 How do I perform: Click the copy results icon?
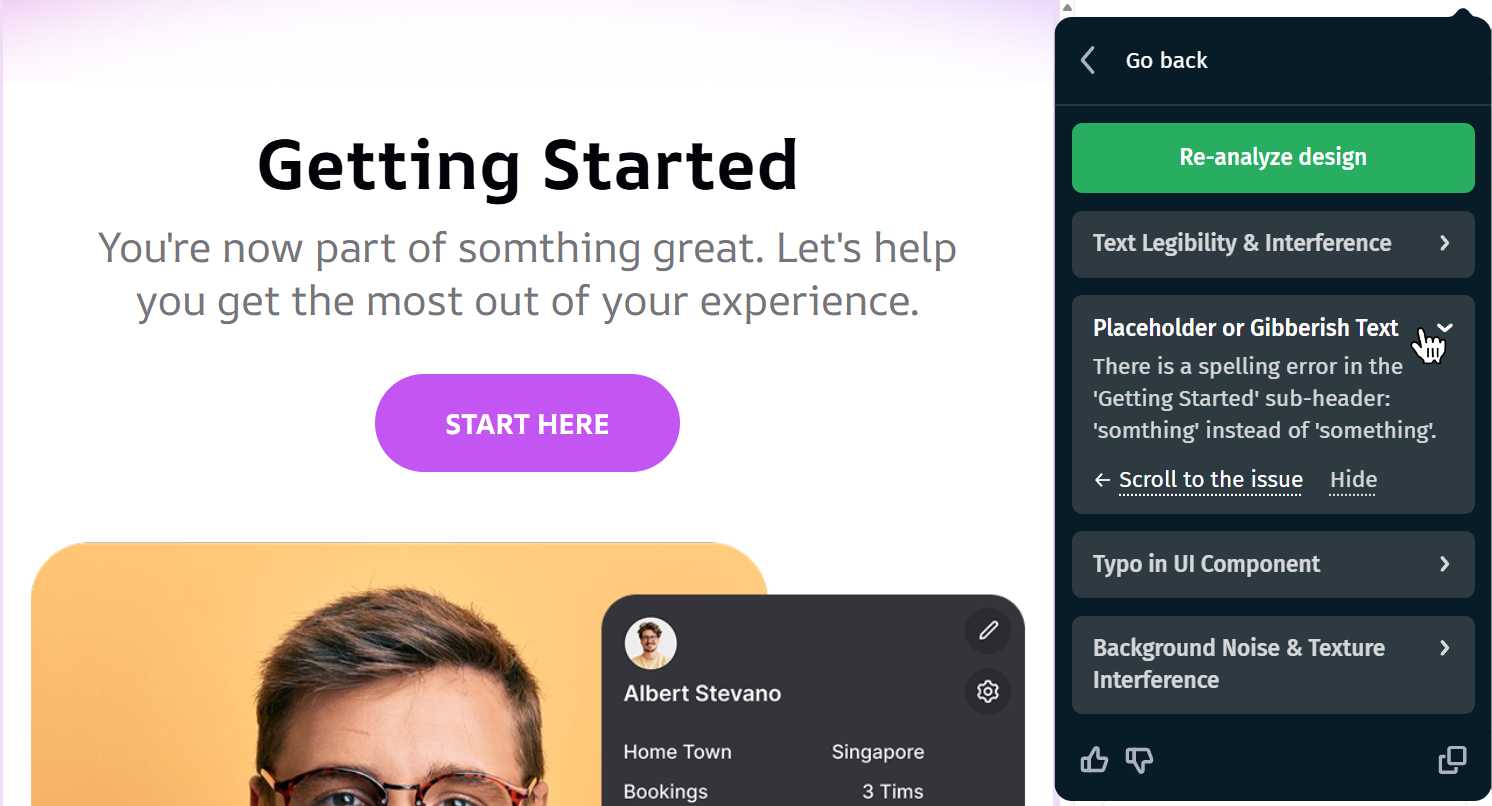1452,760
